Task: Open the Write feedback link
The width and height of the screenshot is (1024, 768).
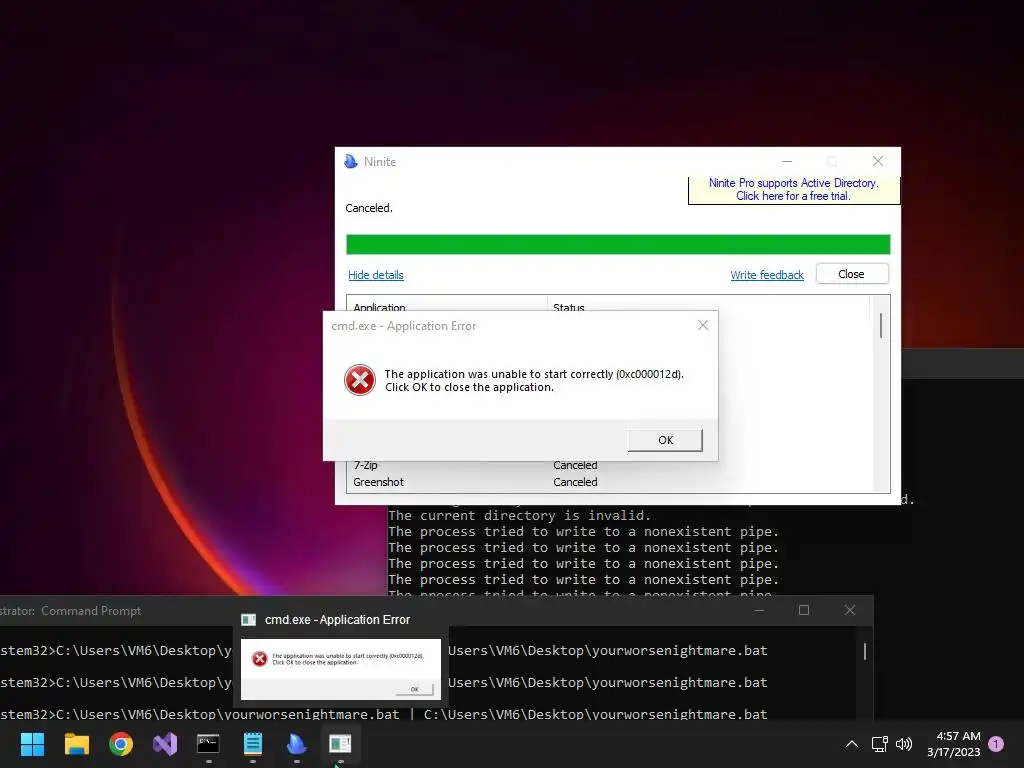Action: [767, 275]
